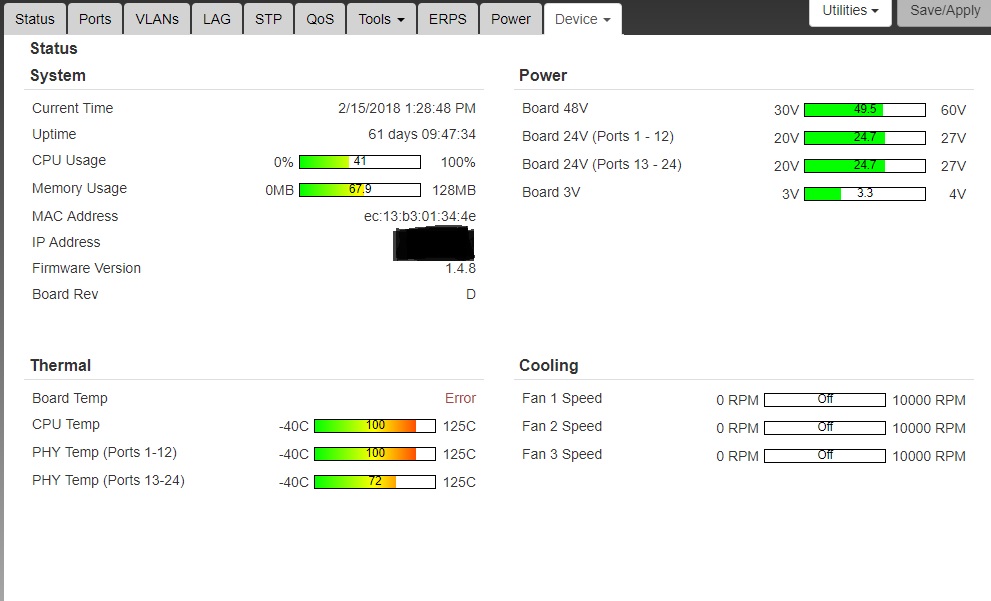Click the Board Temp Error text

(x=460, y=398)
